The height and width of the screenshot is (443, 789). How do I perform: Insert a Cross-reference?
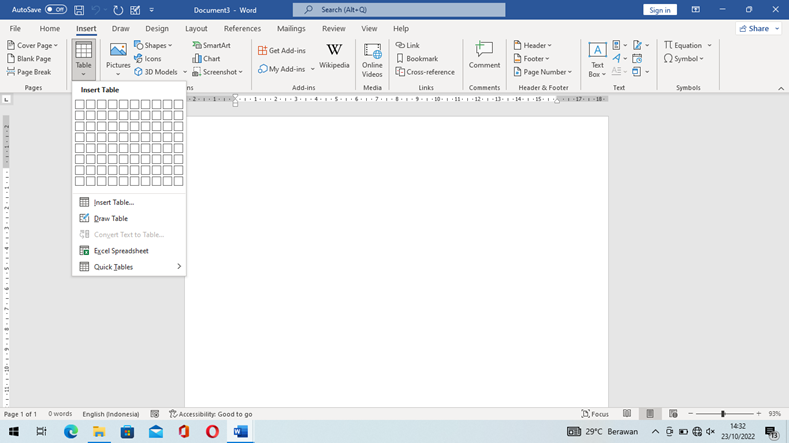(425, 72)
